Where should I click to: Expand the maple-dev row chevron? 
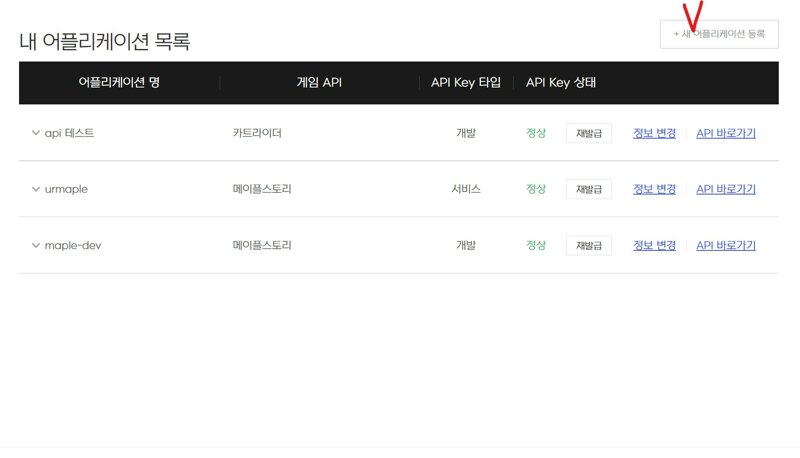click(36, 245)
